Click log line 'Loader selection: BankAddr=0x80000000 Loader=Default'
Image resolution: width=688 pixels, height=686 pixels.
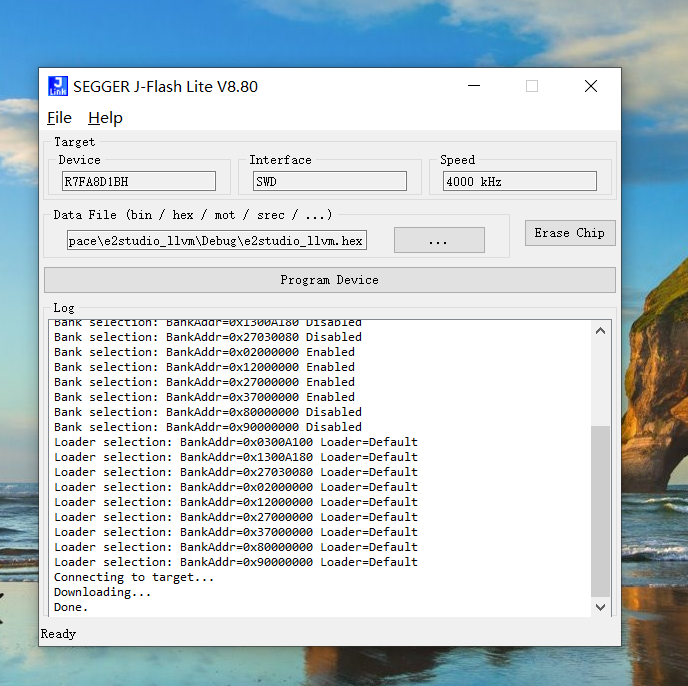click(236, 547)
